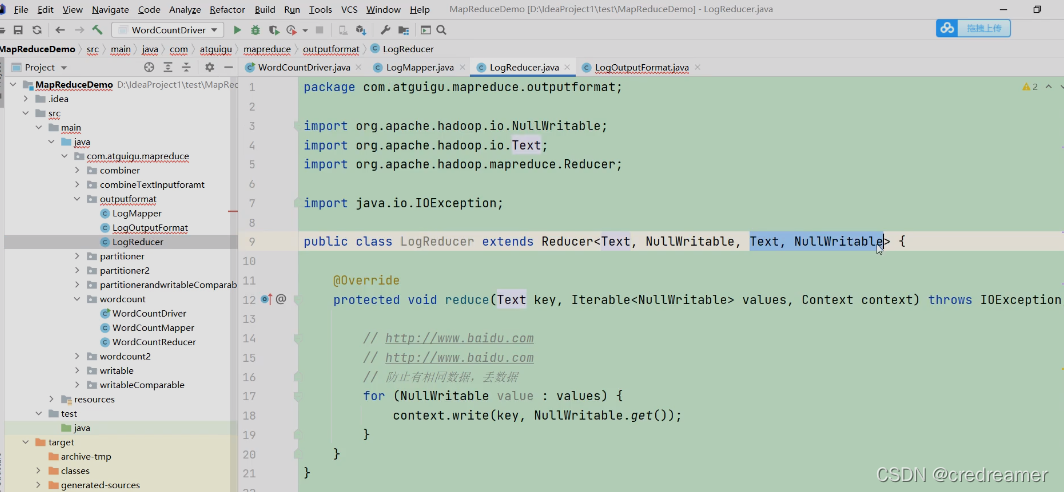
Task: Click the outputformat breadcrumb
Action: [330, 49]
